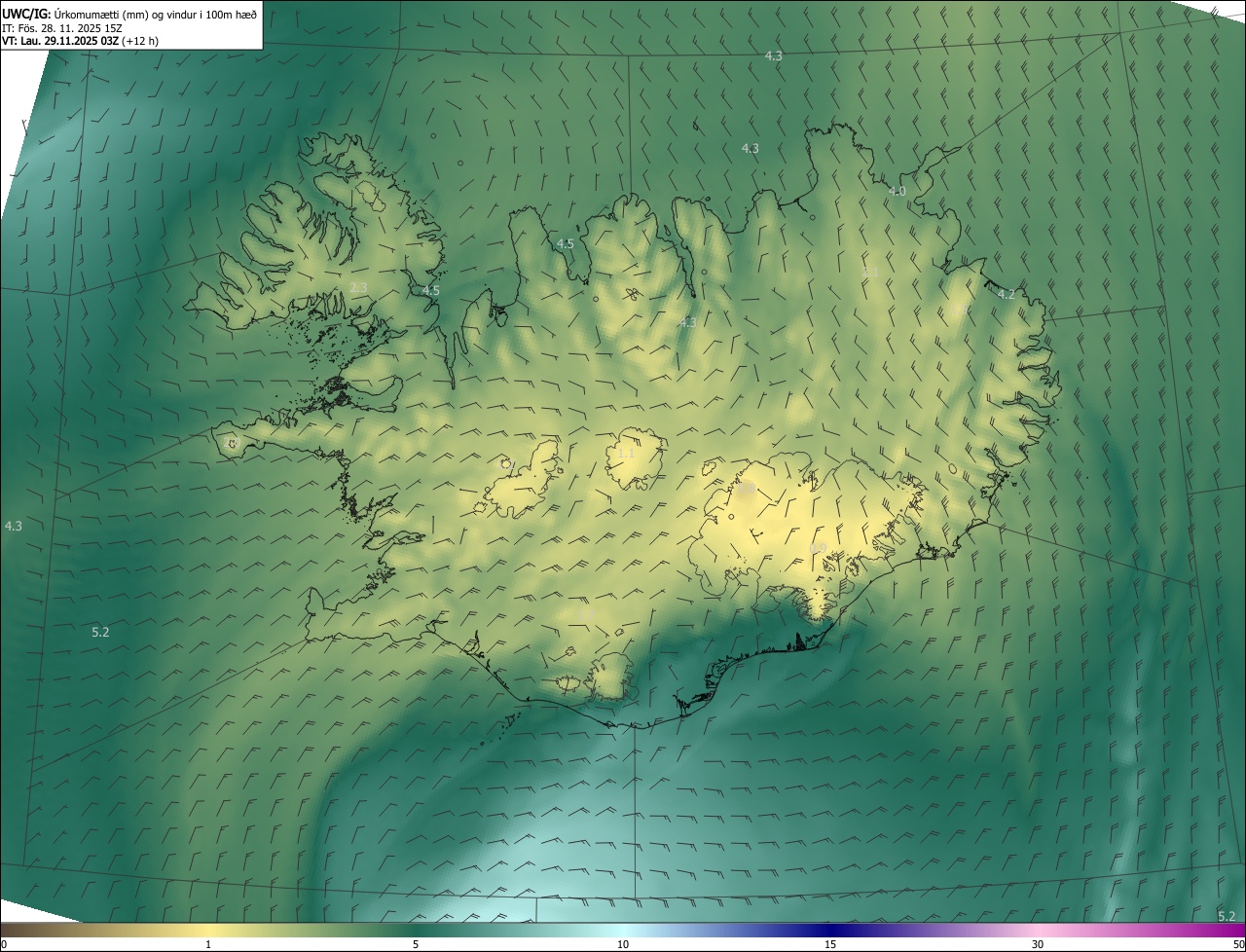Click the '5' tick label on the color scale
The width and height of the screenshot is (1246, 952).
[416, 944]
